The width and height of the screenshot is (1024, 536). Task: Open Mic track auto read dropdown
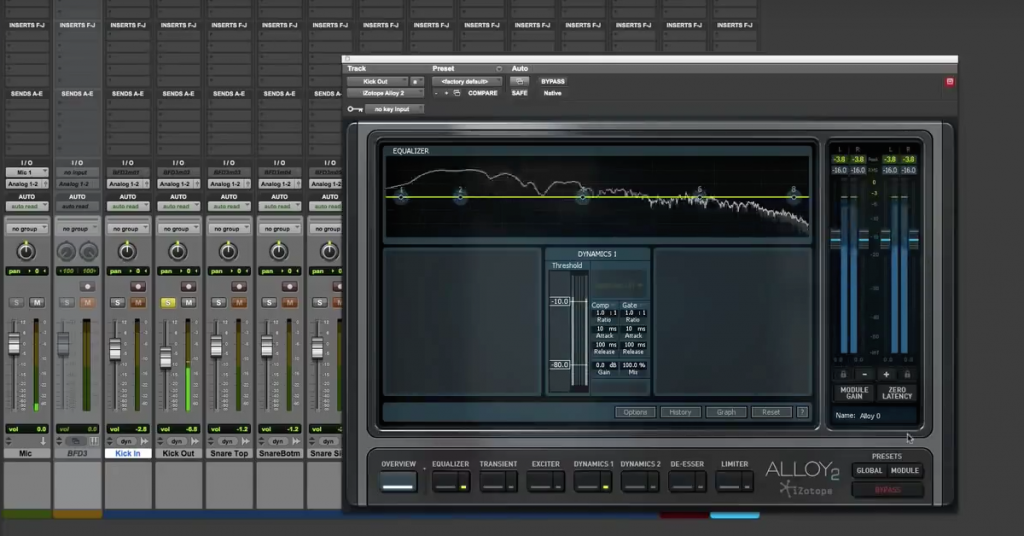tap(27, 206)
